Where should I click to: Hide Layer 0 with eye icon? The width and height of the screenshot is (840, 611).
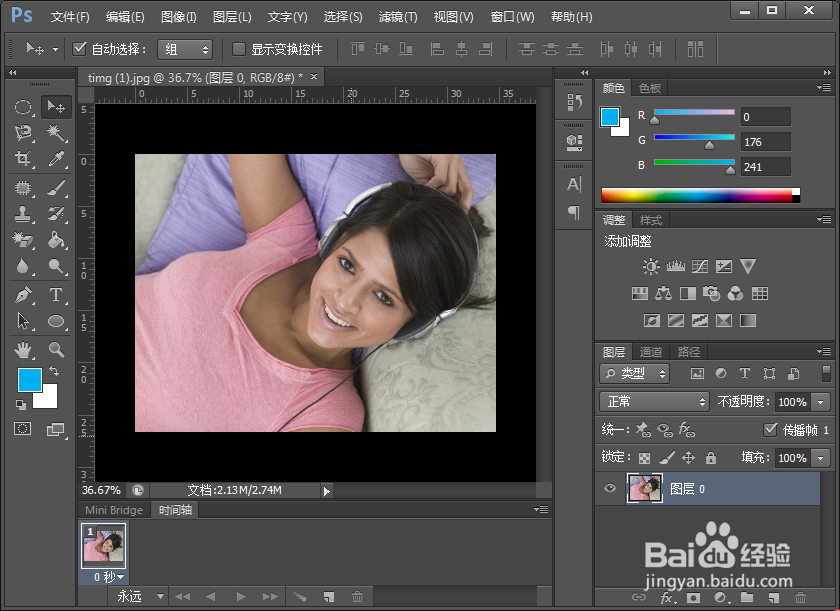click(609, 488)
